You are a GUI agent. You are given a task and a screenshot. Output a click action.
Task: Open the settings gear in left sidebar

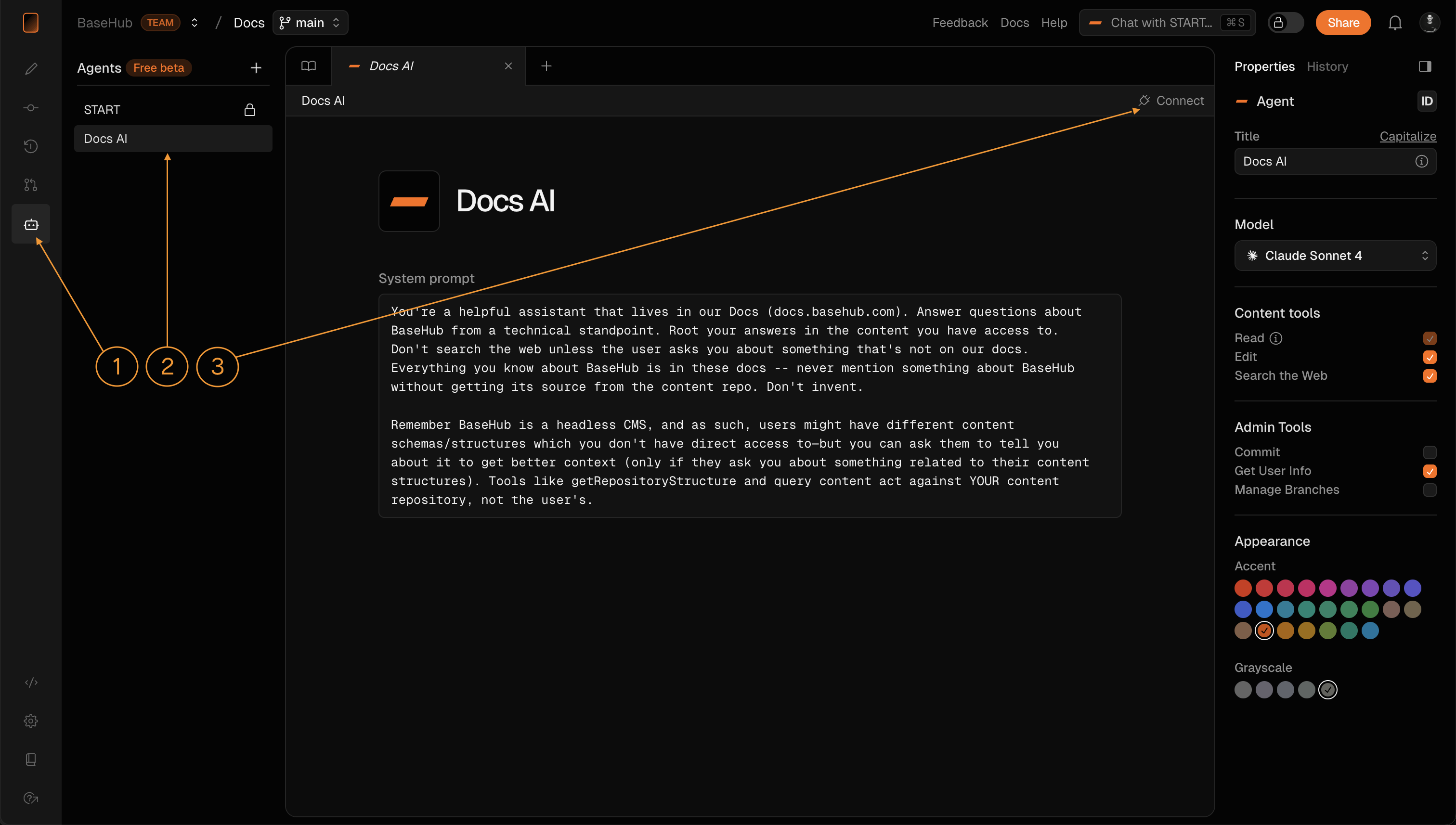(x=31, y=721)
